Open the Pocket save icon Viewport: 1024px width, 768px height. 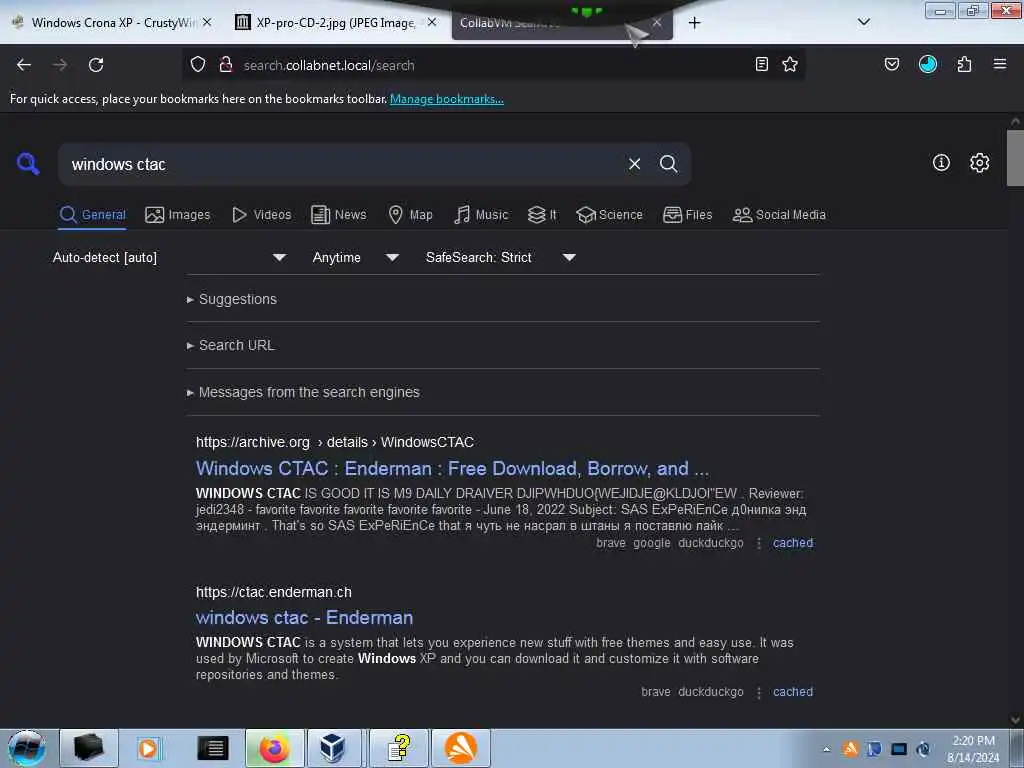point(892,64)
